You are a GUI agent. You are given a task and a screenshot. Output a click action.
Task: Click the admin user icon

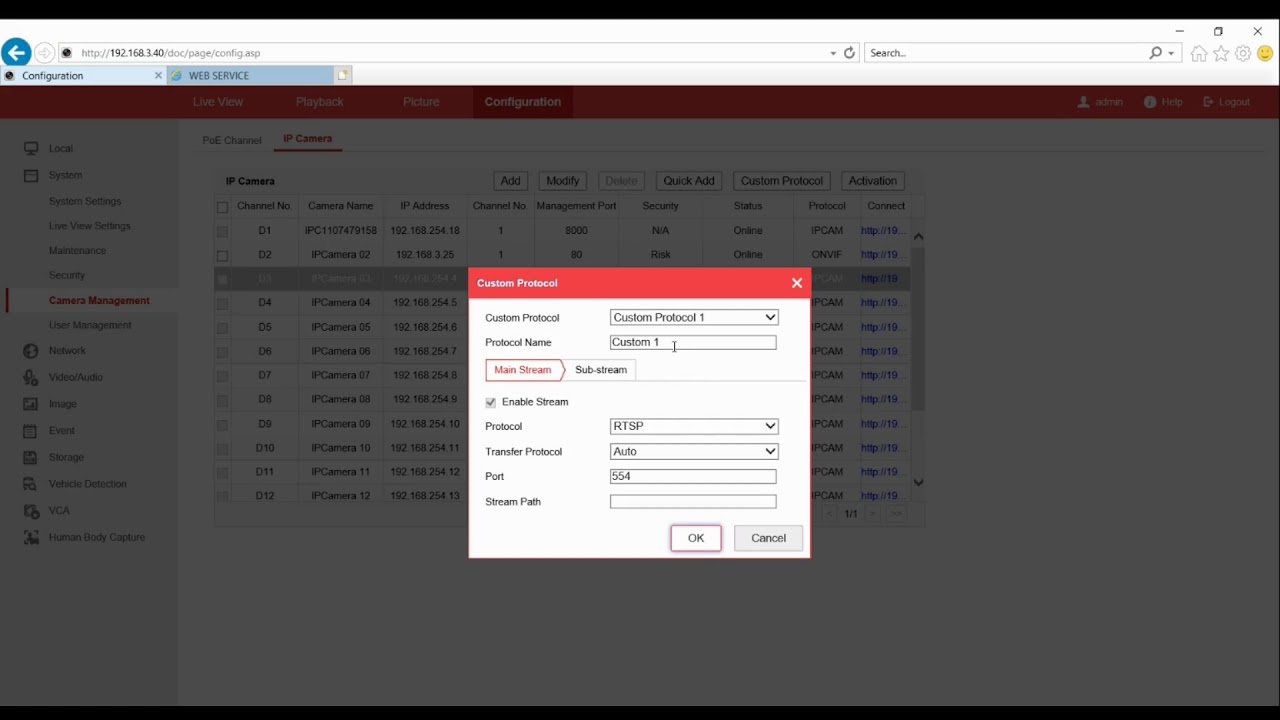pyautogui.click(x=1083, y=102)
